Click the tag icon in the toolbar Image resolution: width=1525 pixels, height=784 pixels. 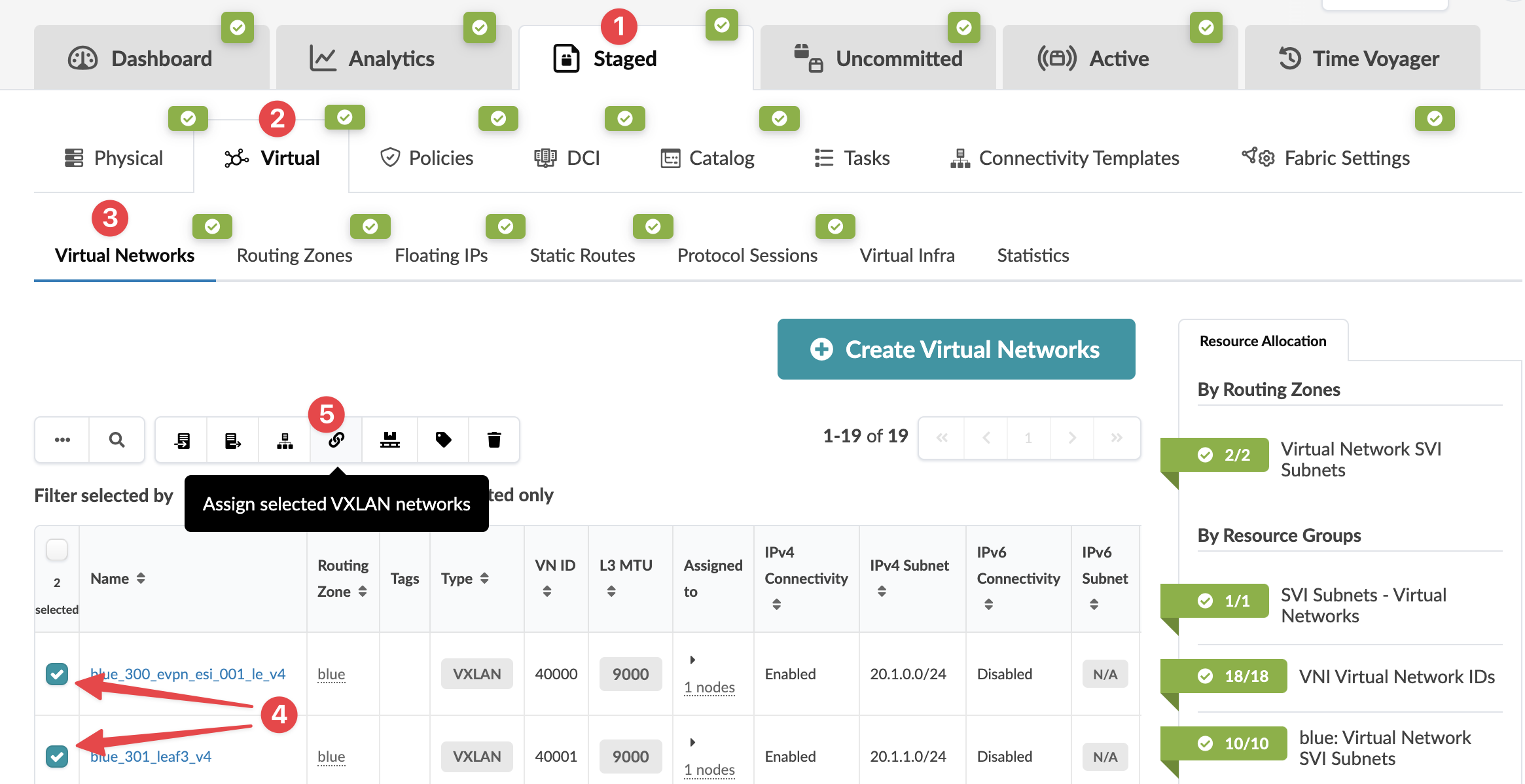[443, 440]
